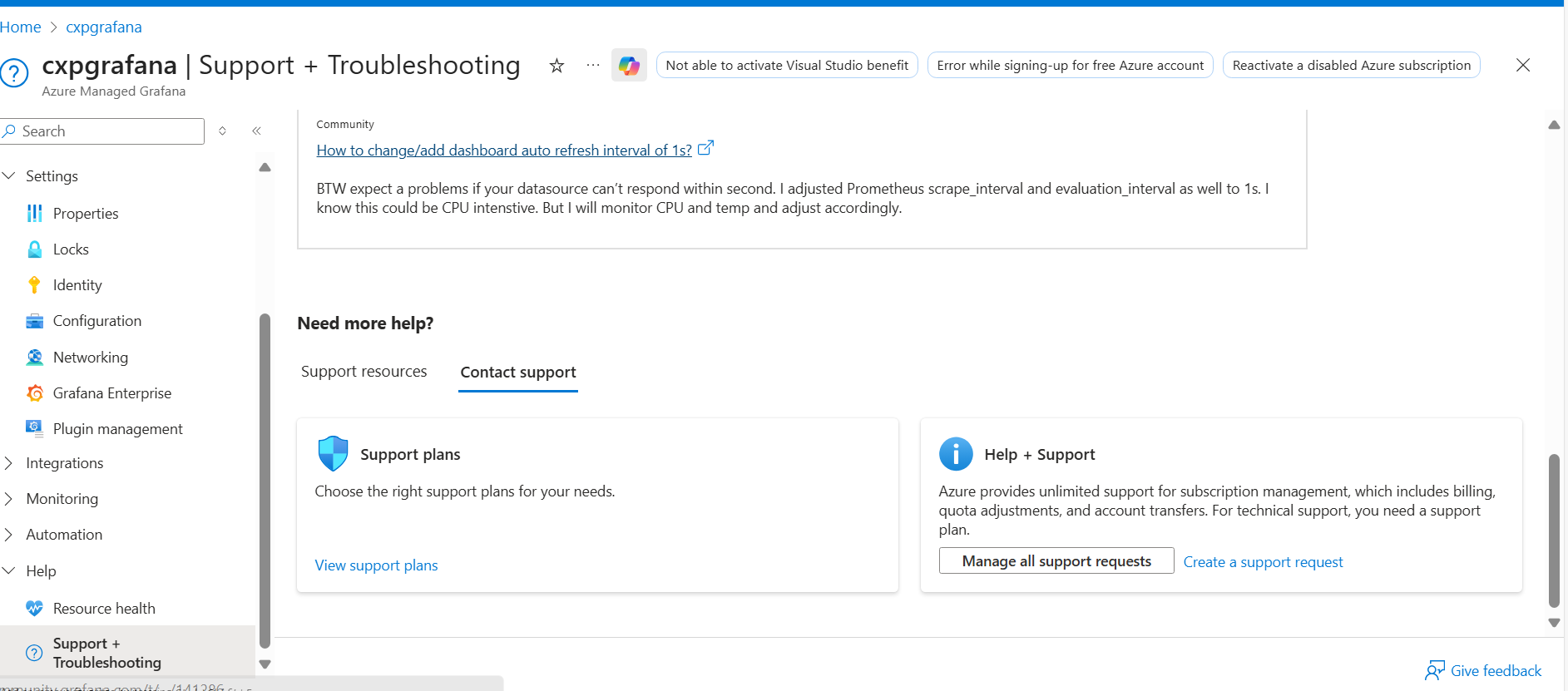1568x691 pixels.
Task: Open the dashboard auto refresh interval article
Action: pos(504,151)
